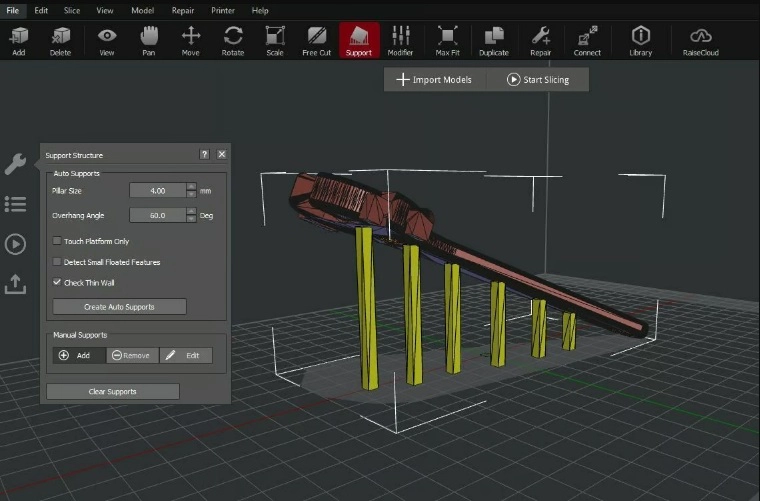Open the Model menu
The height and width of the screenshot is (501, 760).
click(x=142, y=10)
